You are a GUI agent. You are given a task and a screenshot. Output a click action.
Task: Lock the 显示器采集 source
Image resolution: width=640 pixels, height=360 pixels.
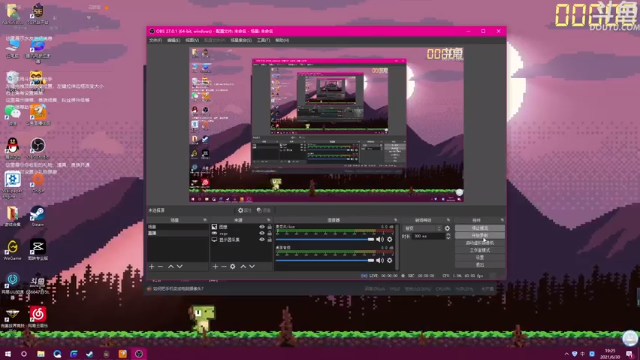269,240
